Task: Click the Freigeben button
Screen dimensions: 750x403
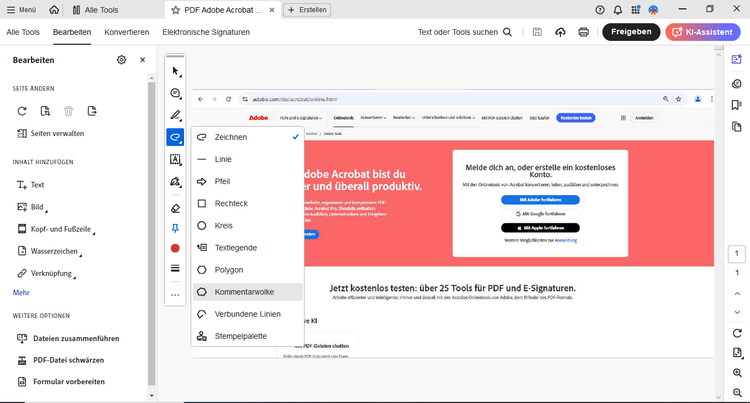Action: (631, 32)
